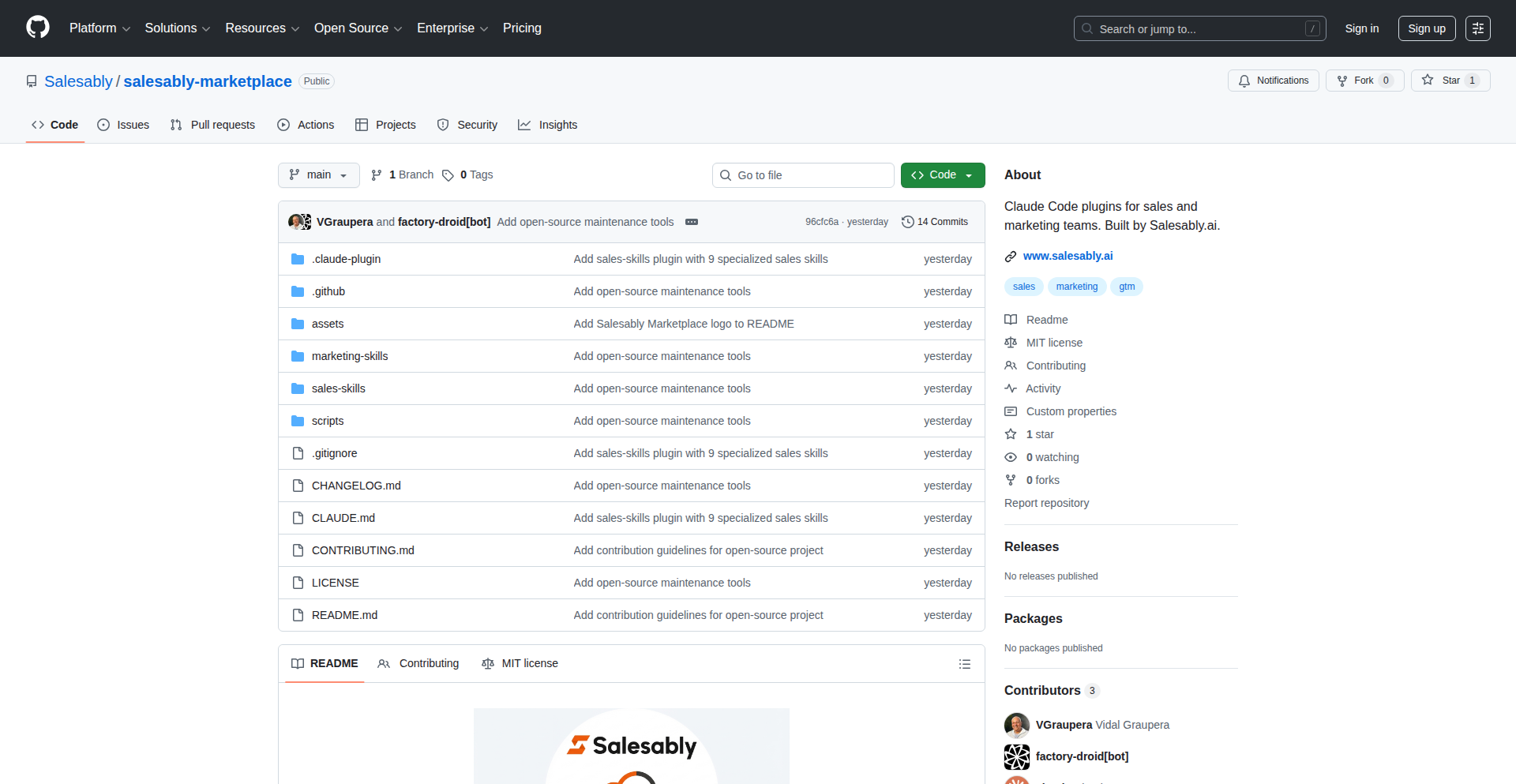Click the VGraupera avatar in Contributors

click(x=1017, y=725)
